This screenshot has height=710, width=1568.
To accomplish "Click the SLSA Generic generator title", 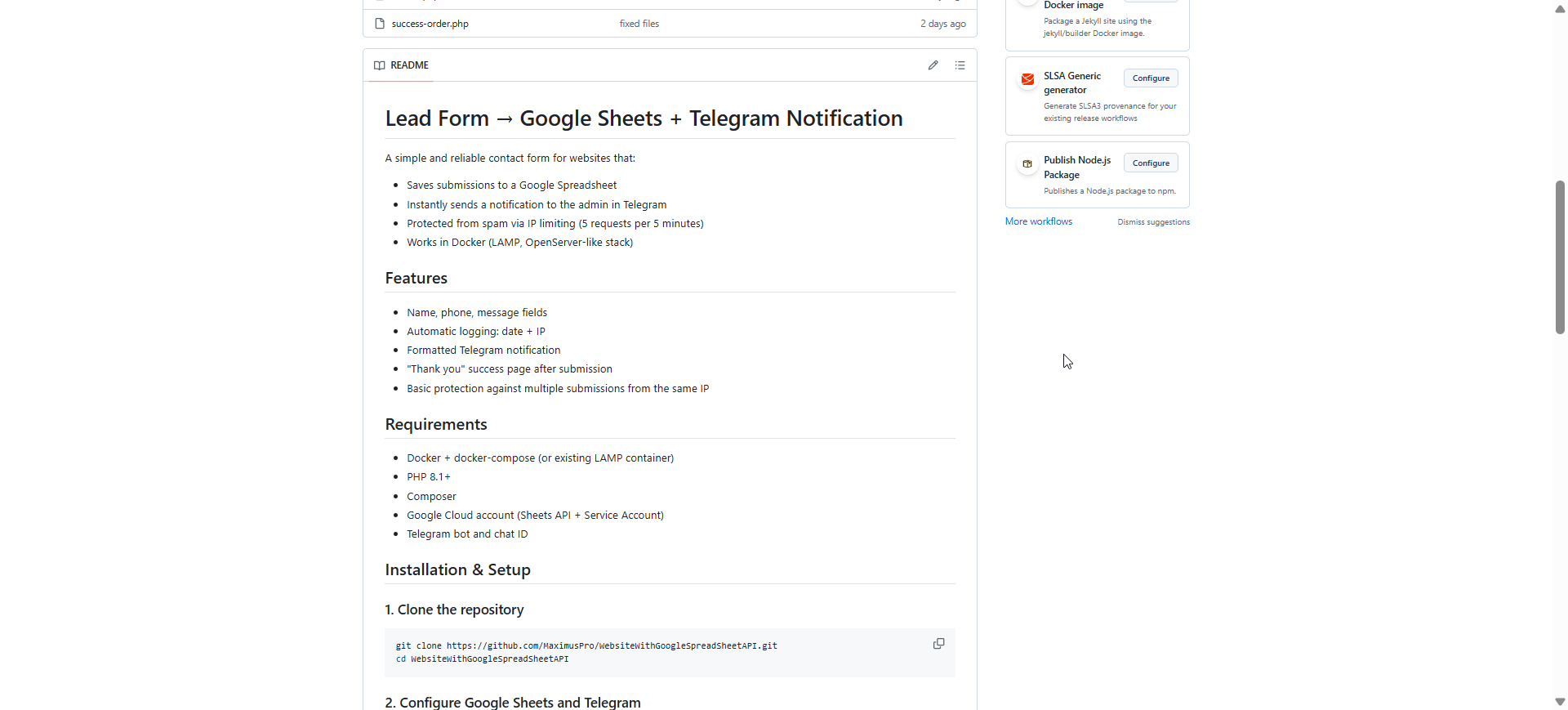I will [1072, 83].
